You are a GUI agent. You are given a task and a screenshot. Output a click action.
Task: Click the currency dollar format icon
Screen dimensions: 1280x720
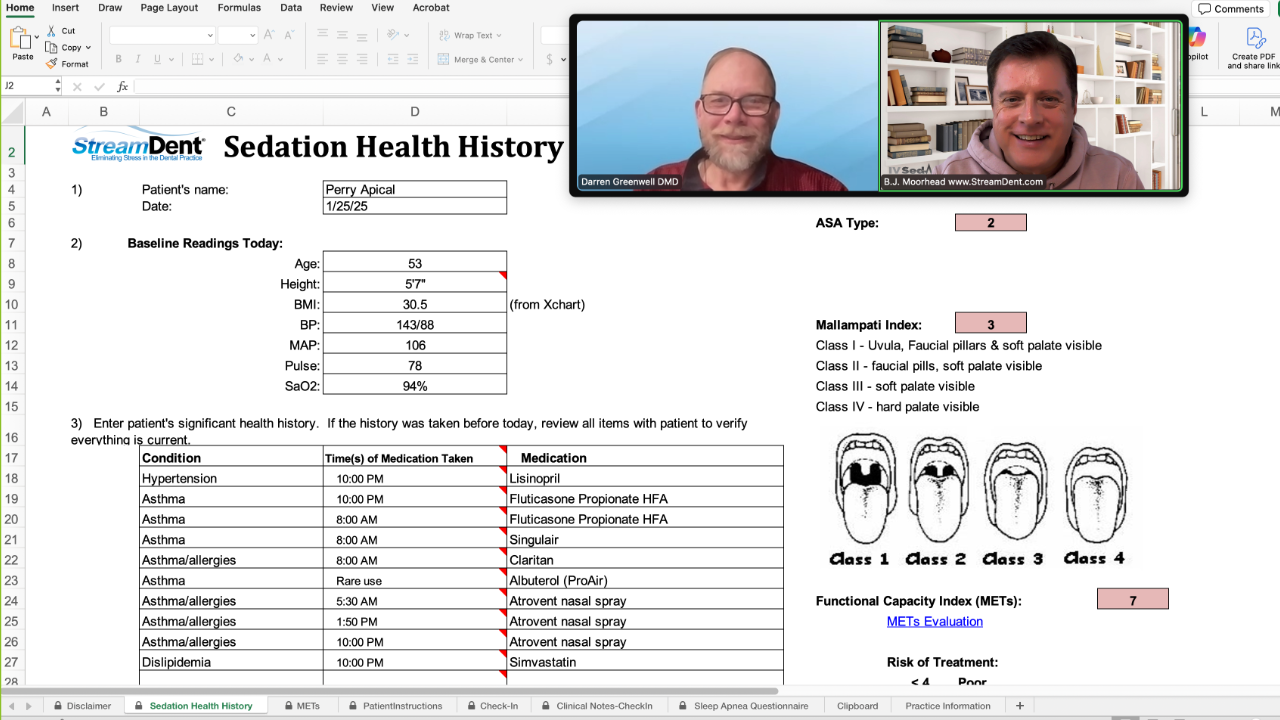(x=550, y=59)
